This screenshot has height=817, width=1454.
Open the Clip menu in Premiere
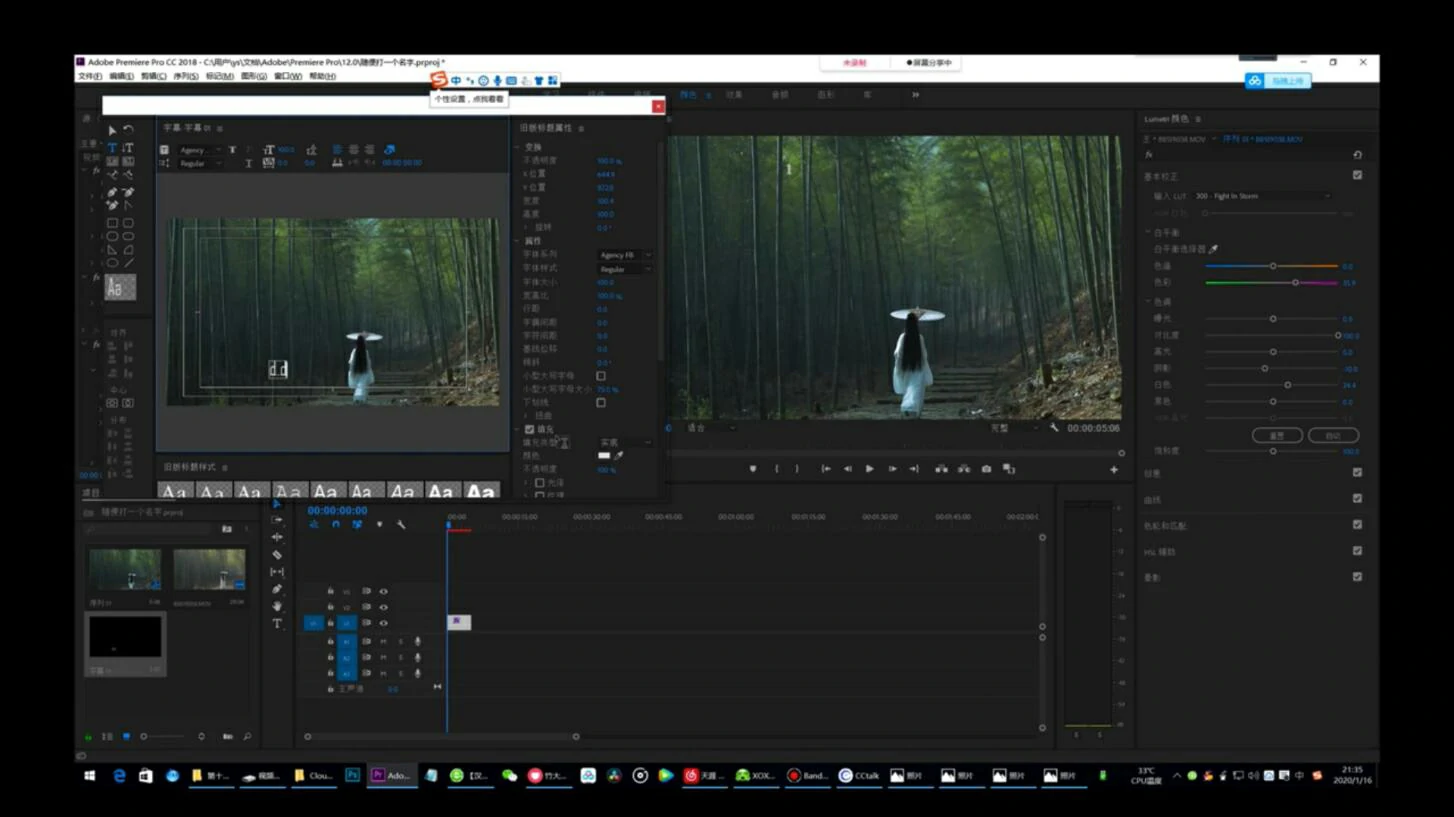click(x=153, y=76)
